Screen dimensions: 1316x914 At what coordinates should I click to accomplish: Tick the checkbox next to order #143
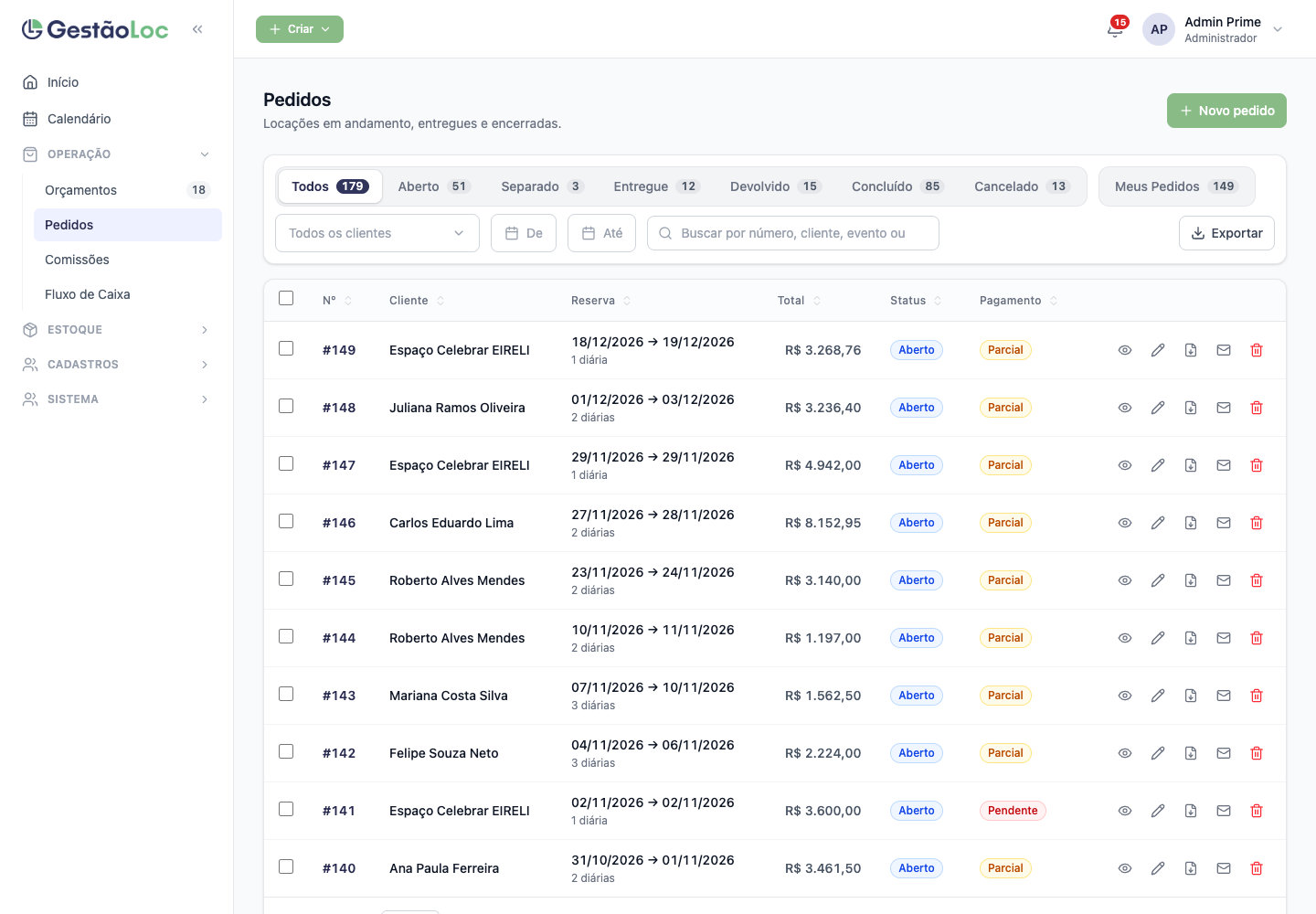point(286,694)
